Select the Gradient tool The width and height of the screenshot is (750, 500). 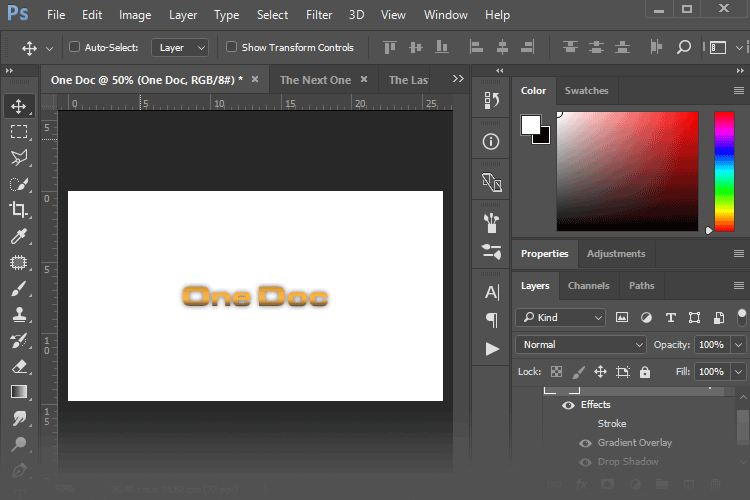(x=19, y=392)
